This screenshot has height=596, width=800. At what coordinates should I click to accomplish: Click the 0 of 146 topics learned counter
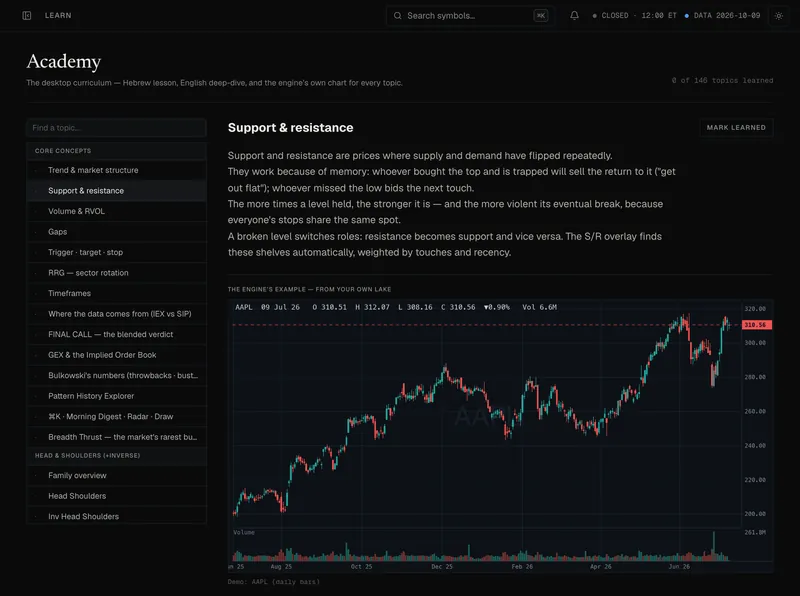pyautogui.click(x=722, y=80)
